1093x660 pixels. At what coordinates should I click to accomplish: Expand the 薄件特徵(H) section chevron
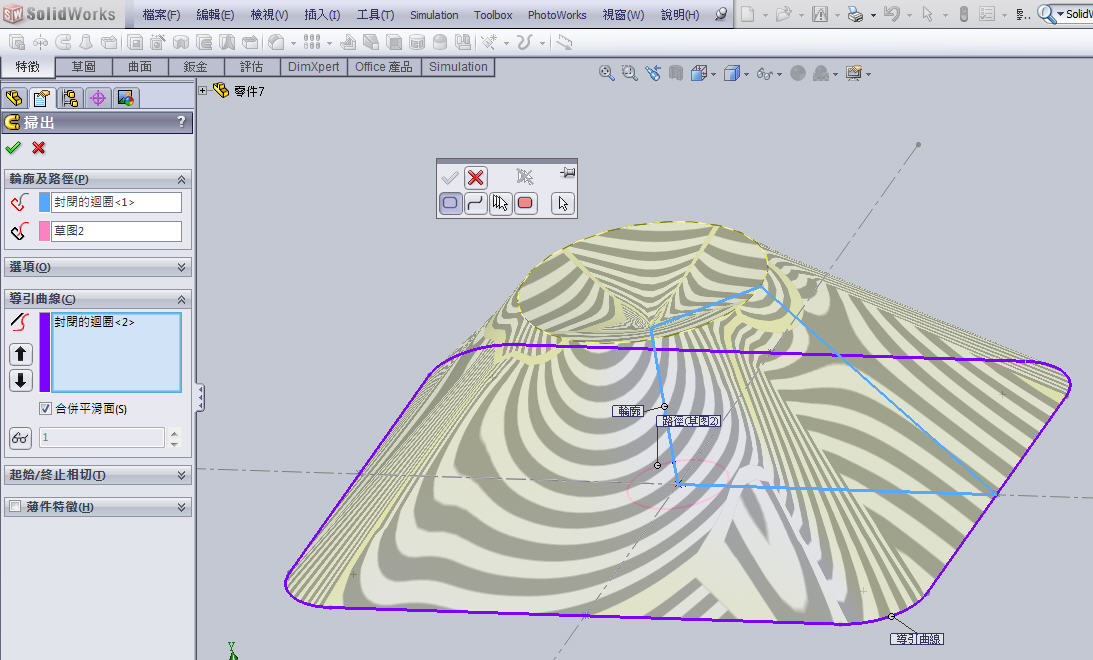pos(181,507)
